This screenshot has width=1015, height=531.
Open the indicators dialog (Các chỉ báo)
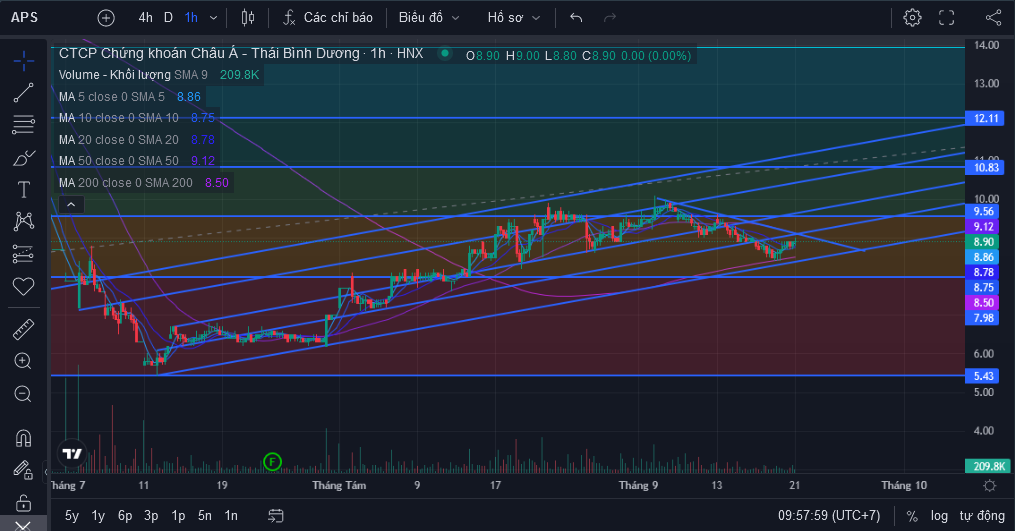(x=328, y=17)
